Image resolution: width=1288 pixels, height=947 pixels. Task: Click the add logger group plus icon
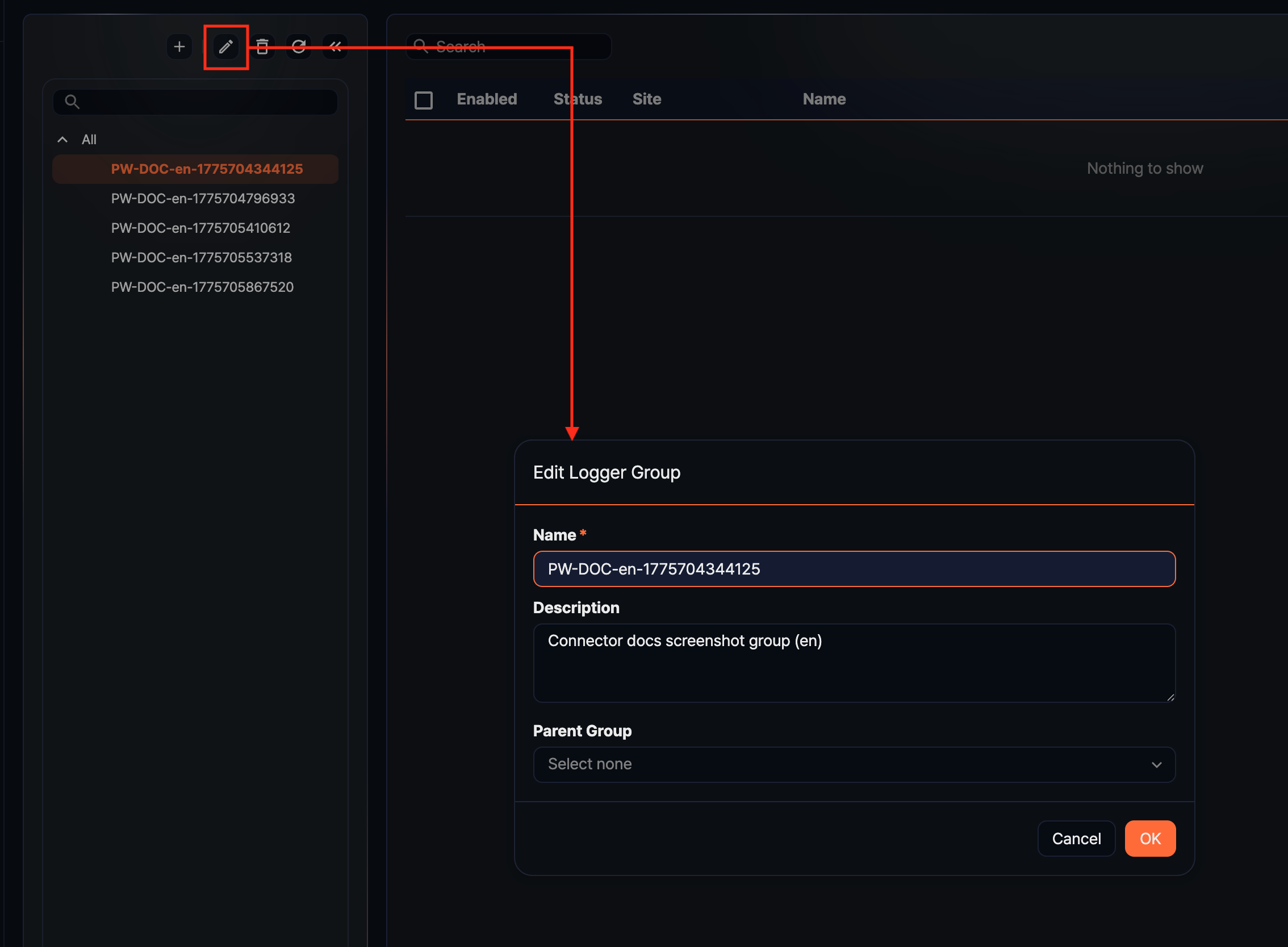click(179, 47)
